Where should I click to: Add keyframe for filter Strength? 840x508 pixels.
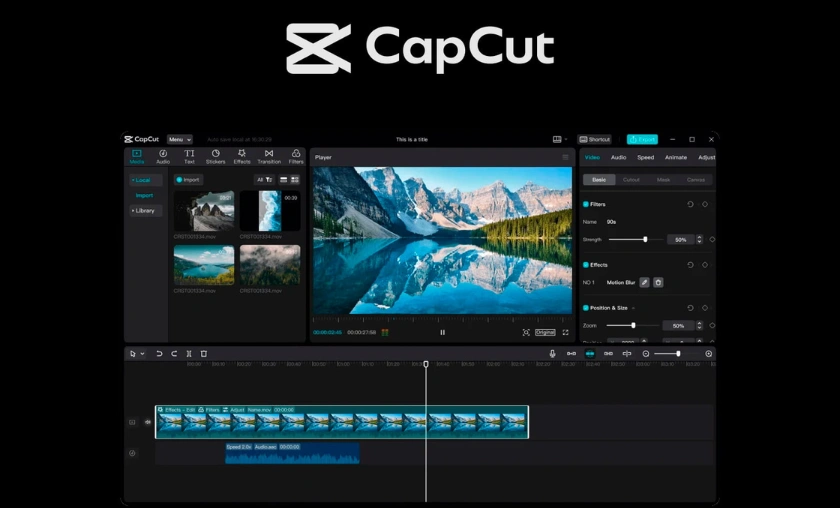(712, 240)
